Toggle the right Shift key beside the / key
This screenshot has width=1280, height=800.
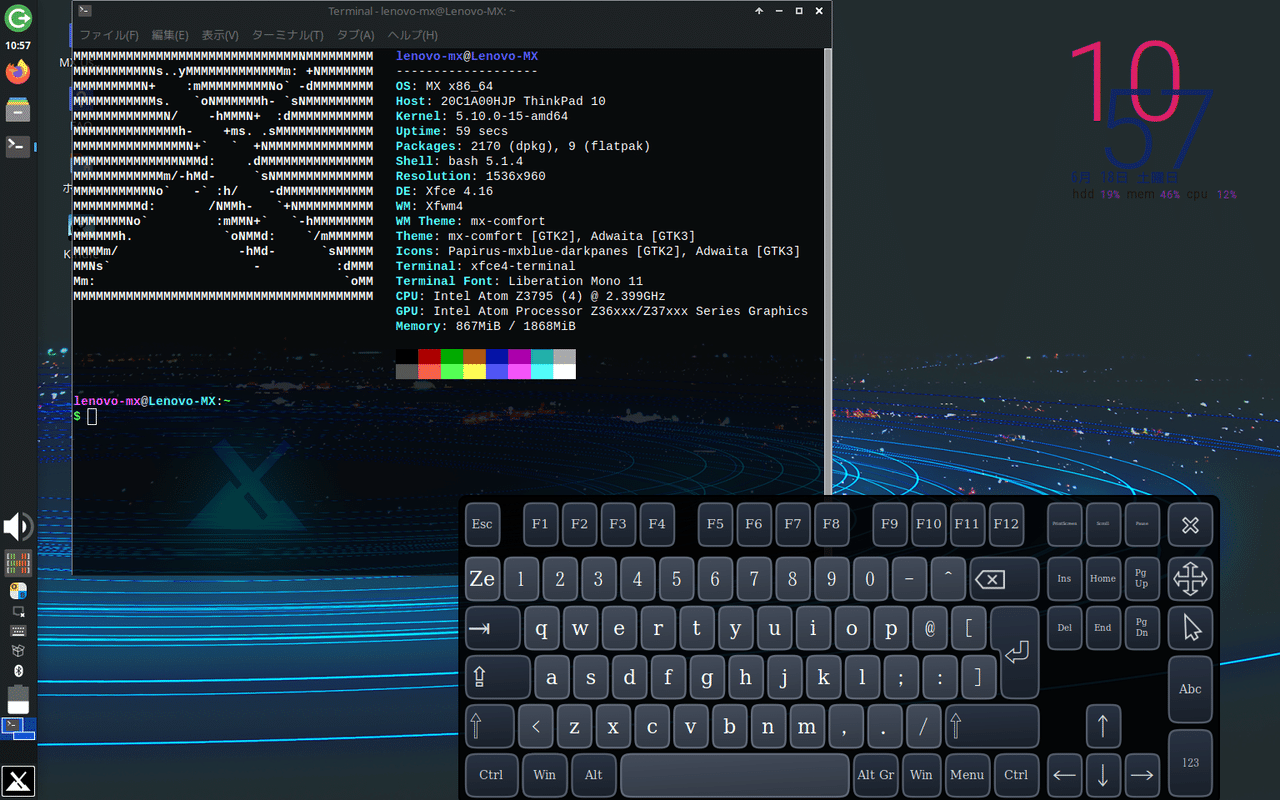[992, 726]
